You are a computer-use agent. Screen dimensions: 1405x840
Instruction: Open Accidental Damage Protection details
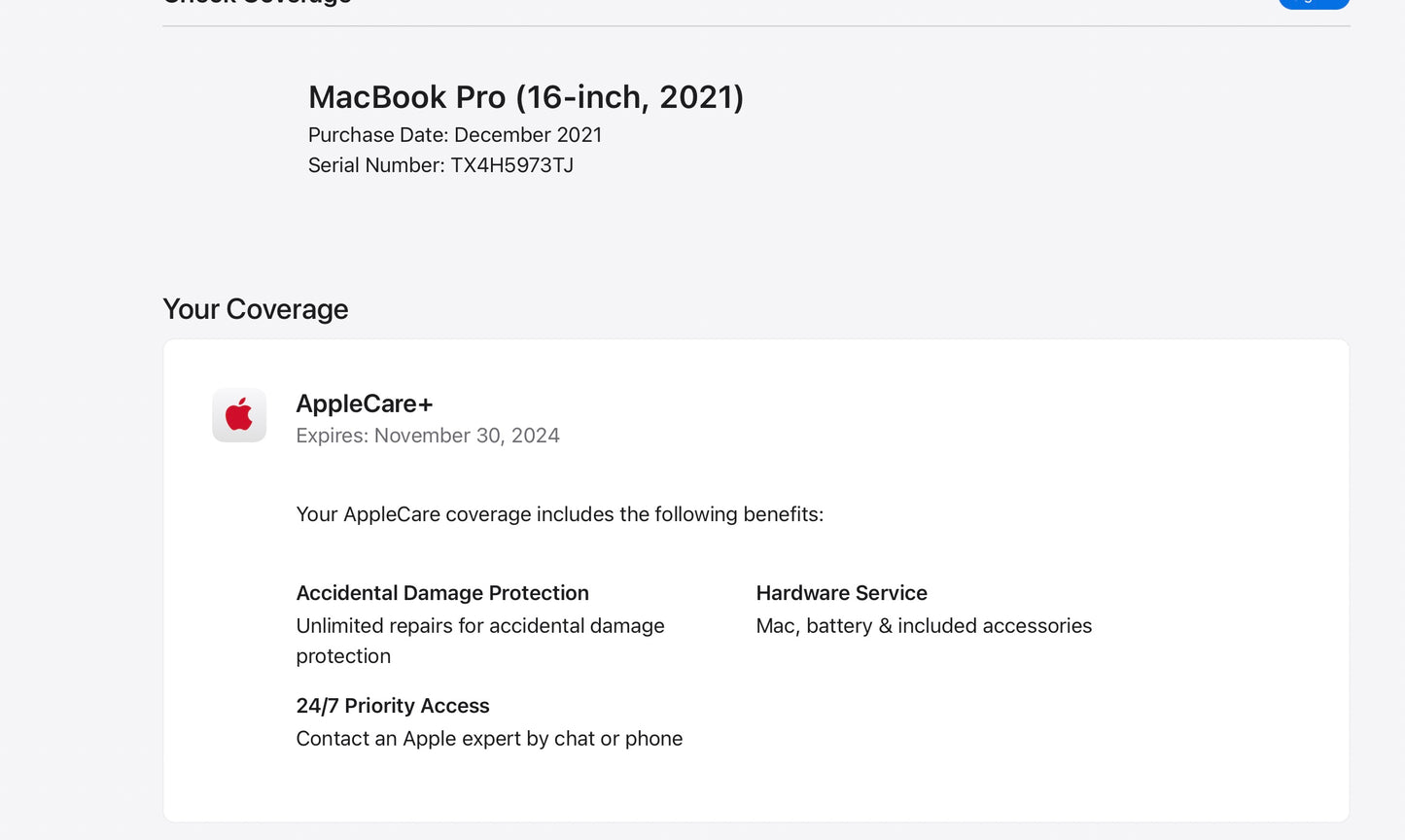pyautogui.click(x=441, y=593)
